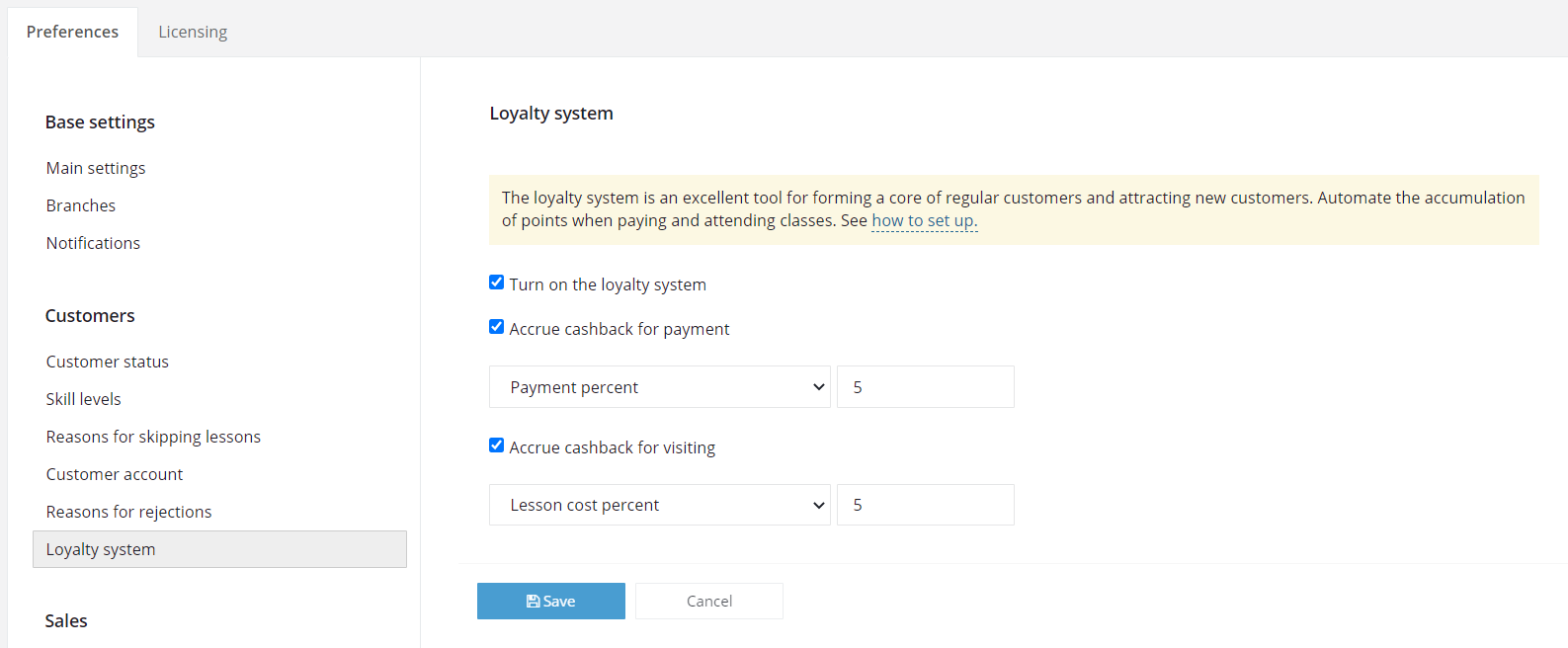The height and width of the screenshot is (648, 1568).
Task: Open Reasons for rejections settings
Action: pos(129,512)
